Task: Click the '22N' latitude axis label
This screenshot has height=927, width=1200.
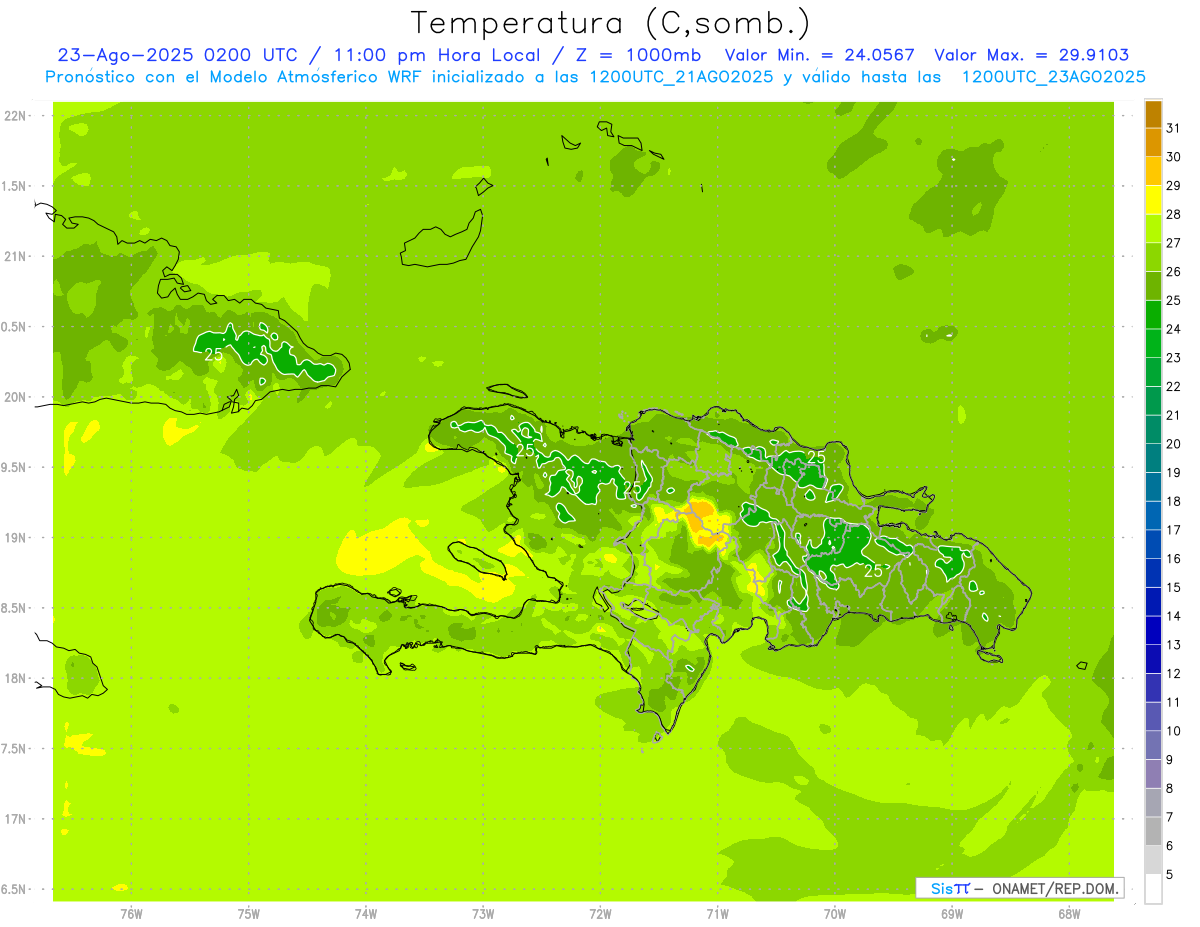Action: click(16, 116)
